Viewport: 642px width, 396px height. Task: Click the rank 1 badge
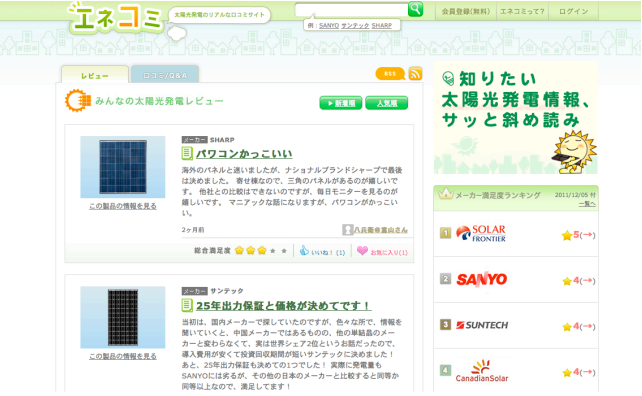[x=445, y=233]
